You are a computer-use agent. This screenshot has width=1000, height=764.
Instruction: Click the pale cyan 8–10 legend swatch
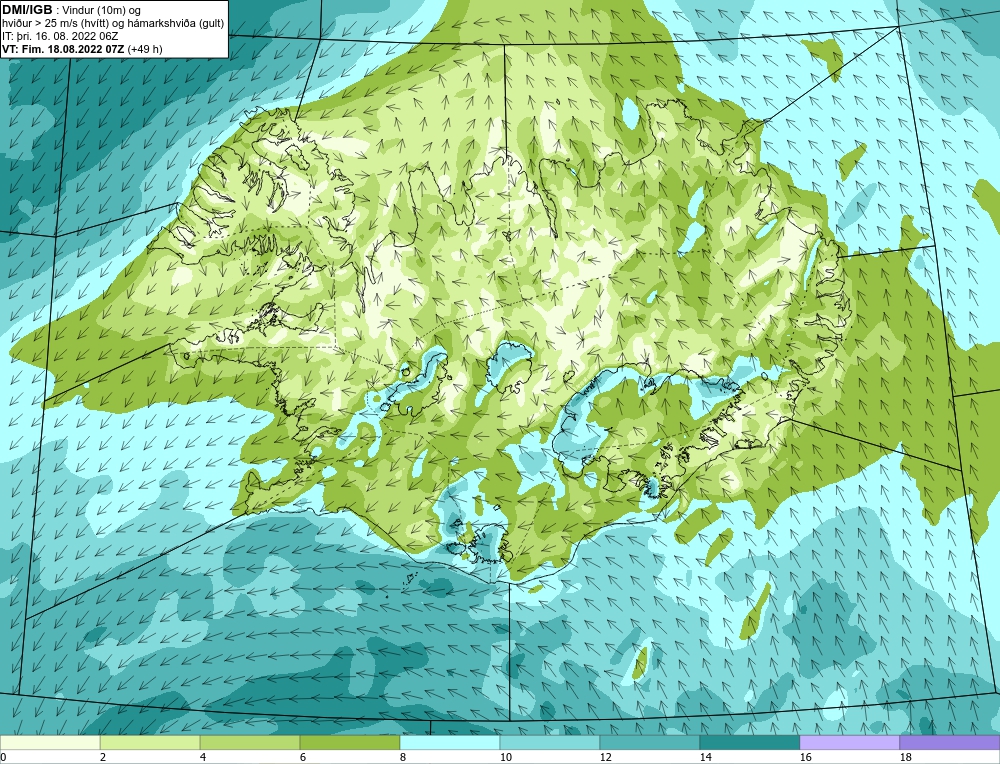point(450,742)
